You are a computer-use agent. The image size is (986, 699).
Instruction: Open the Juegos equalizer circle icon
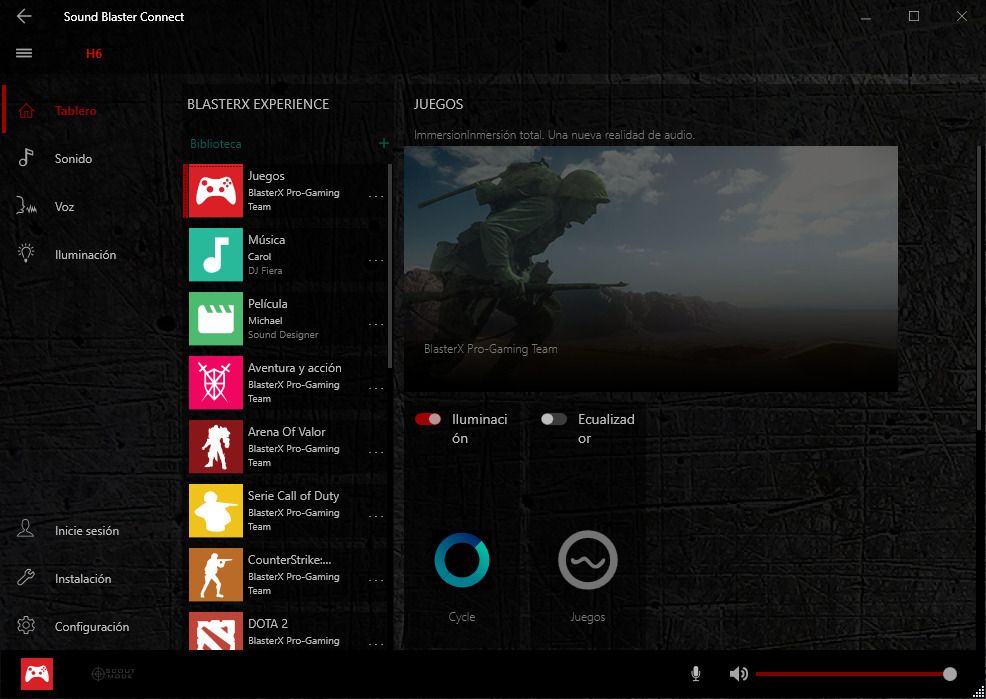pyautogui.click(x=587, y=560)
